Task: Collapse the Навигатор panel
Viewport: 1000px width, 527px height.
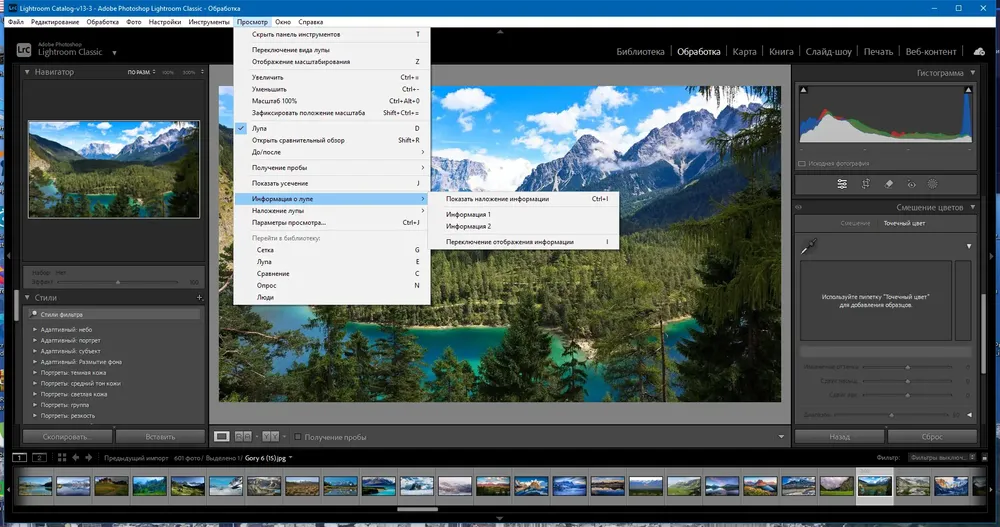Action: pyautogui.click(x=27, y=73)
